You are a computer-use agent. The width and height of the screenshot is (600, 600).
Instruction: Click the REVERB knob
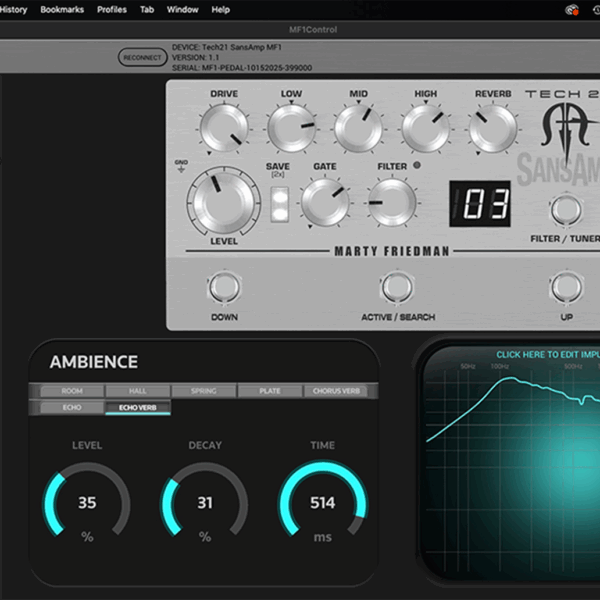[x=492, y=130]
